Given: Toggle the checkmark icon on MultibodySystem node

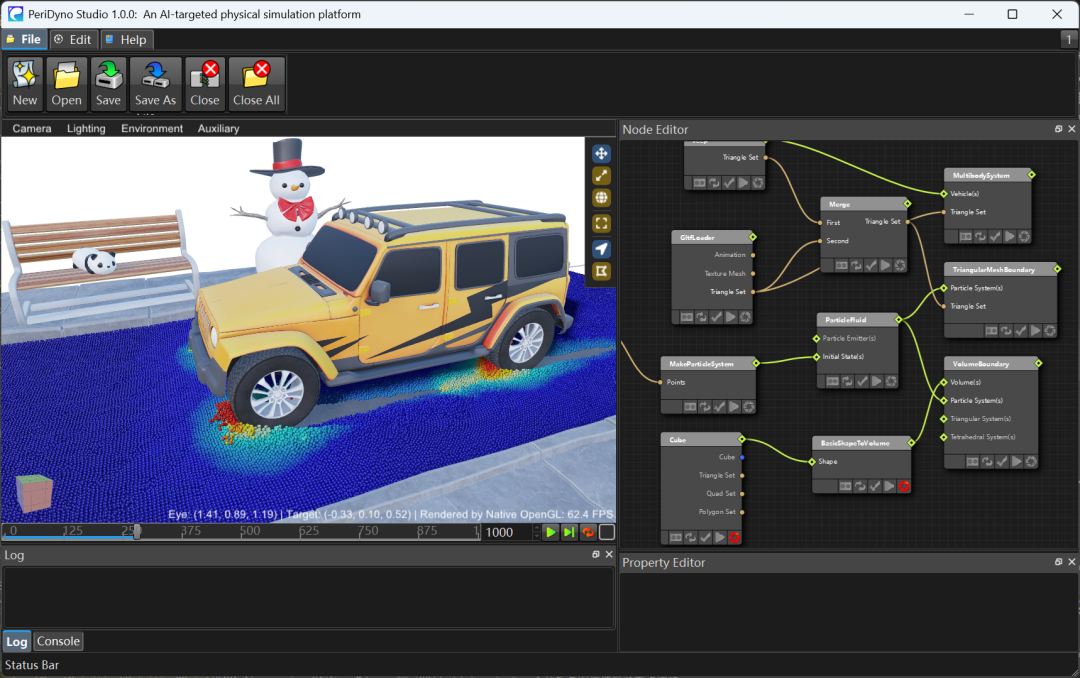Looking at the screenshot, I should 995,236.
